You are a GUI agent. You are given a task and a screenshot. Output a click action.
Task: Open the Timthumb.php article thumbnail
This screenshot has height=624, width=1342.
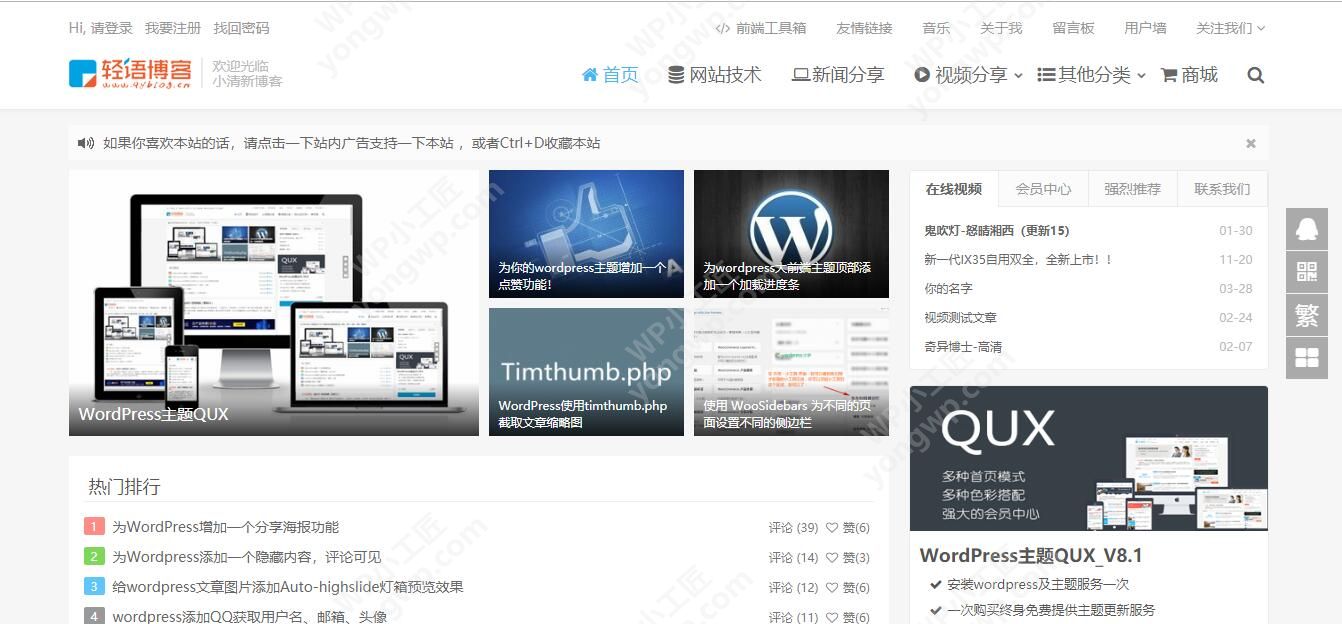coord(586,371)
